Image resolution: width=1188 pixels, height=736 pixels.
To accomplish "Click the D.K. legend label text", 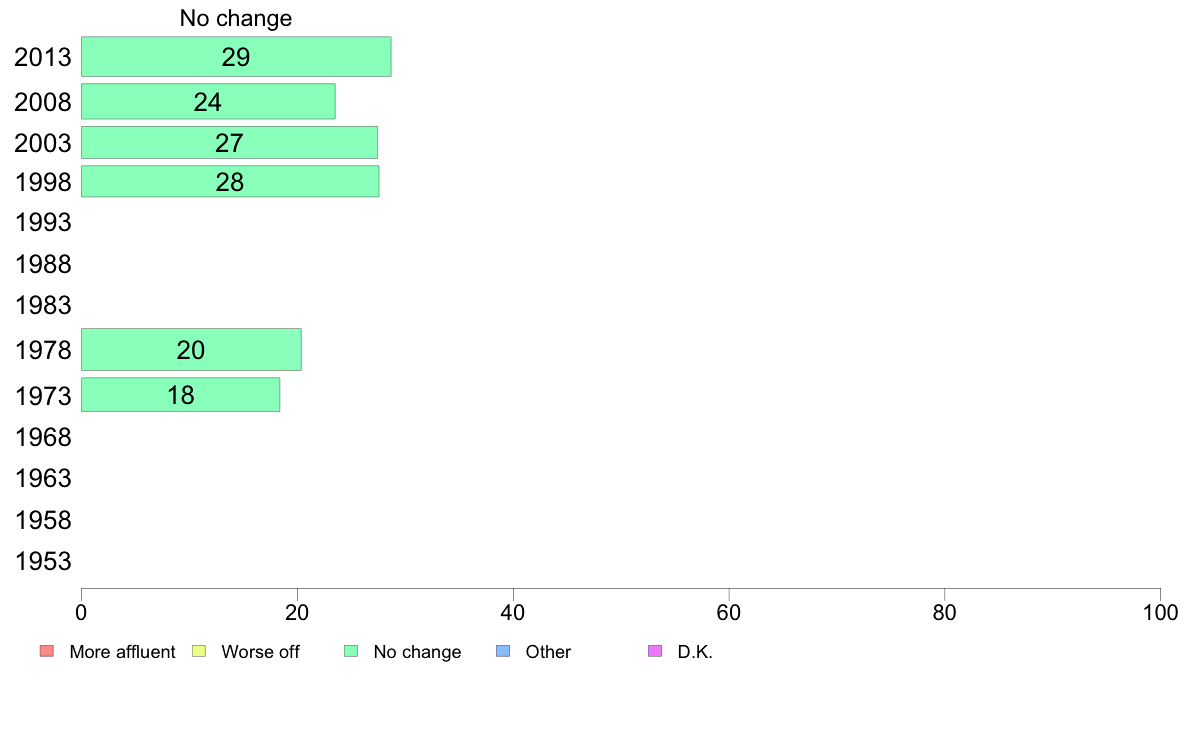I will (695, 652).
